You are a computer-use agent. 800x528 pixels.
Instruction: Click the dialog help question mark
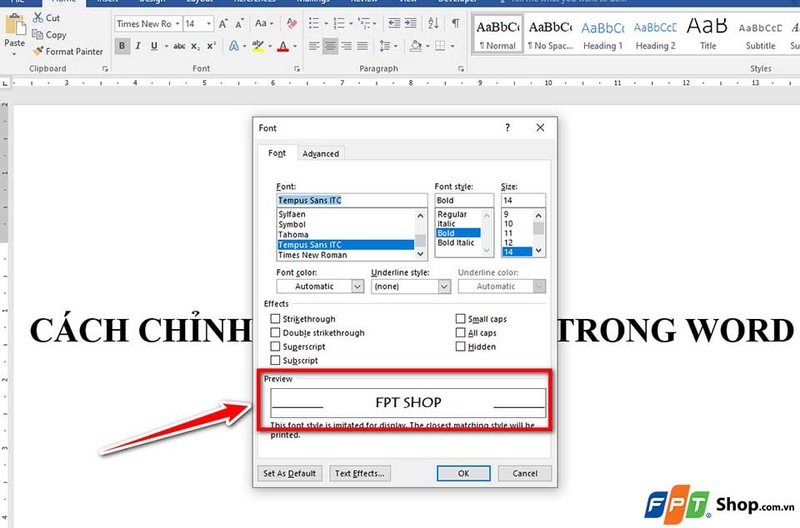coord(507,128)
